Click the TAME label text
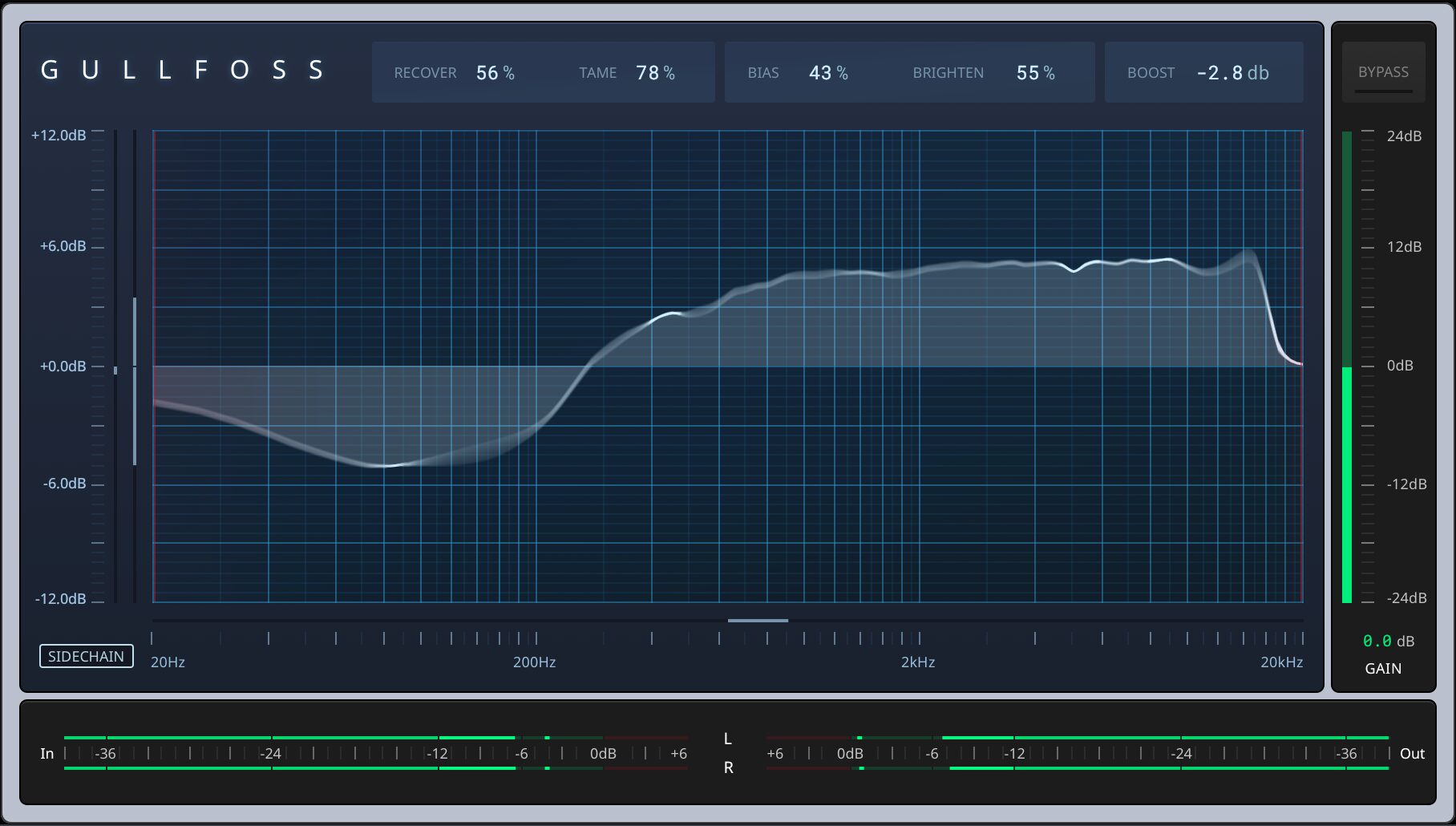Screen dimensions: 1456x826 [598, 73]
